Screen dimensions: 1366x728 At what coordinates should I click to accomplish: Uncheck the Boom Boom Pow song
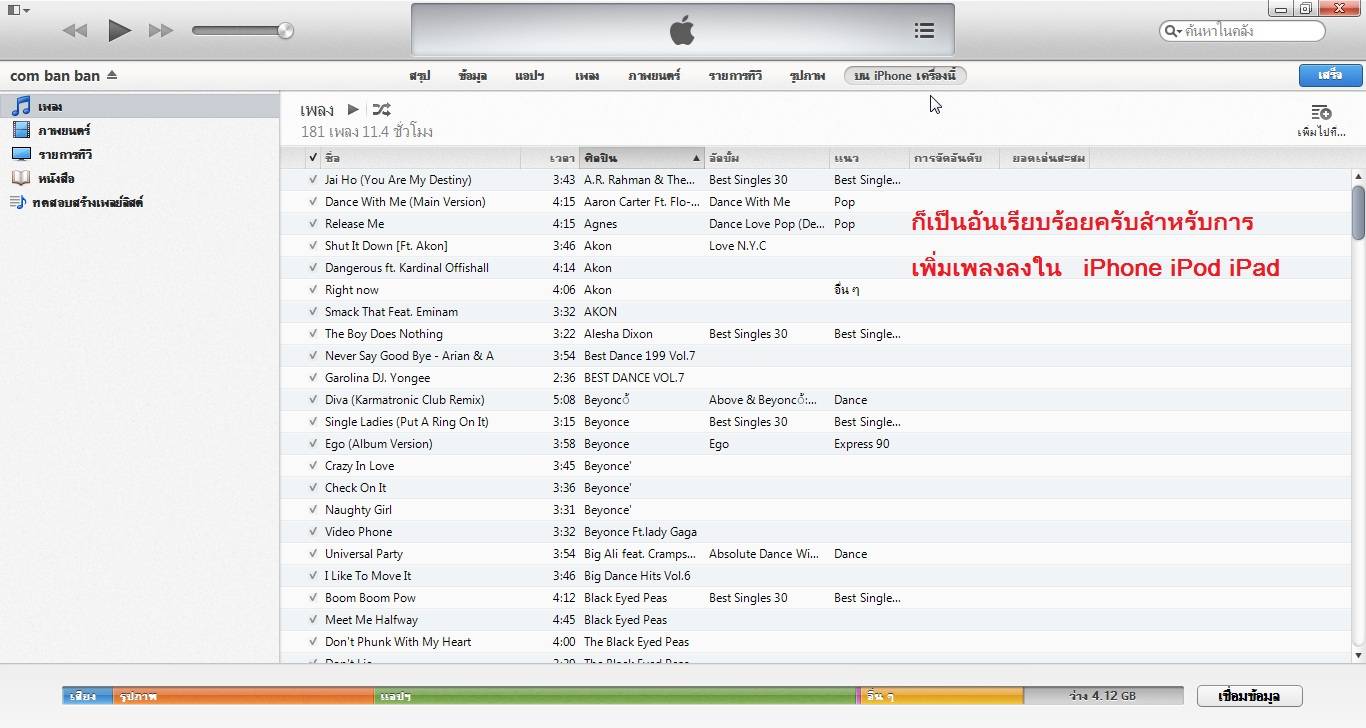pos(313,598)
